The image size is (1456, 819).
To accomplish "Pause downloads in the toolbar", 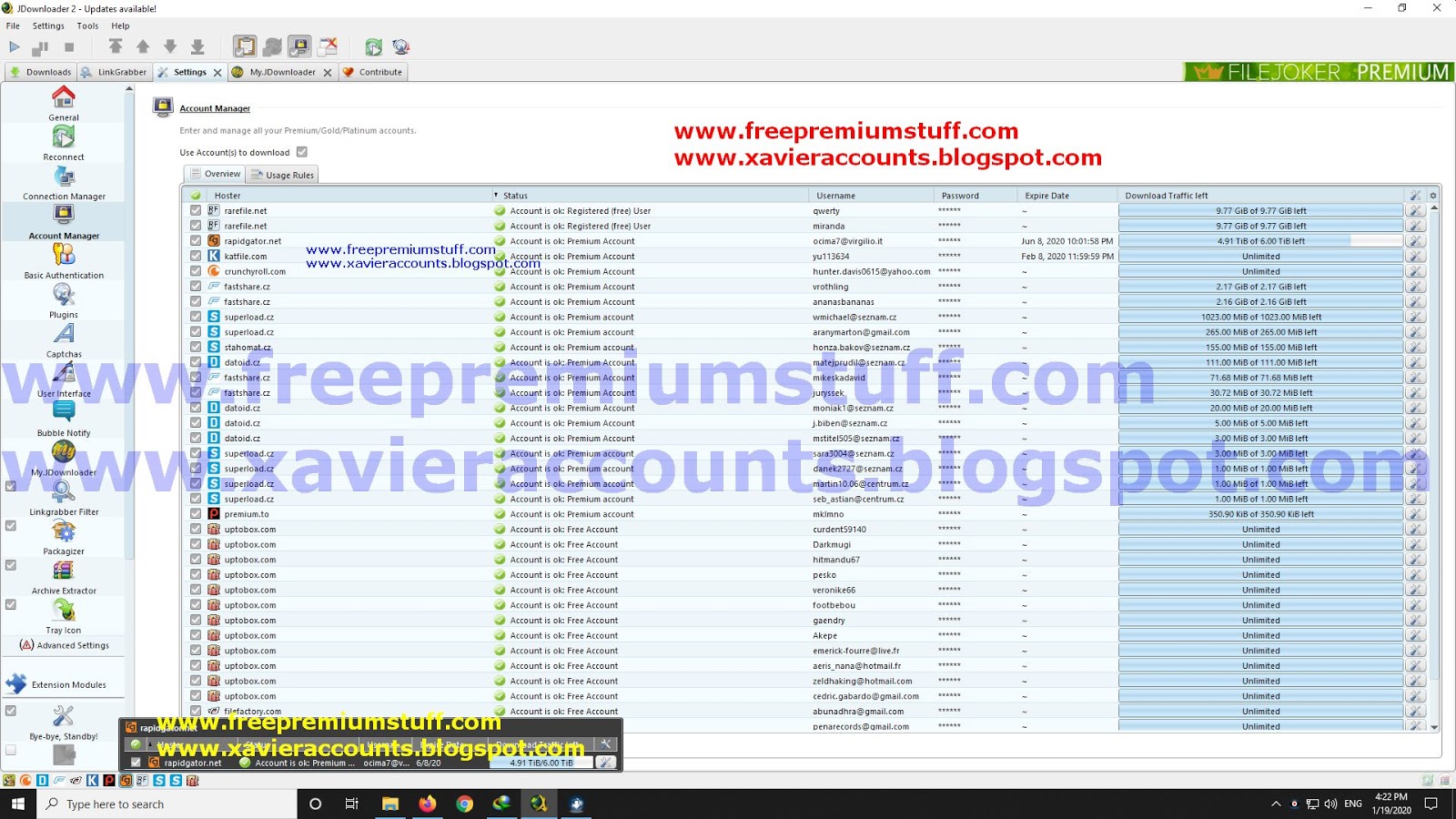I will tap(41, 46).
